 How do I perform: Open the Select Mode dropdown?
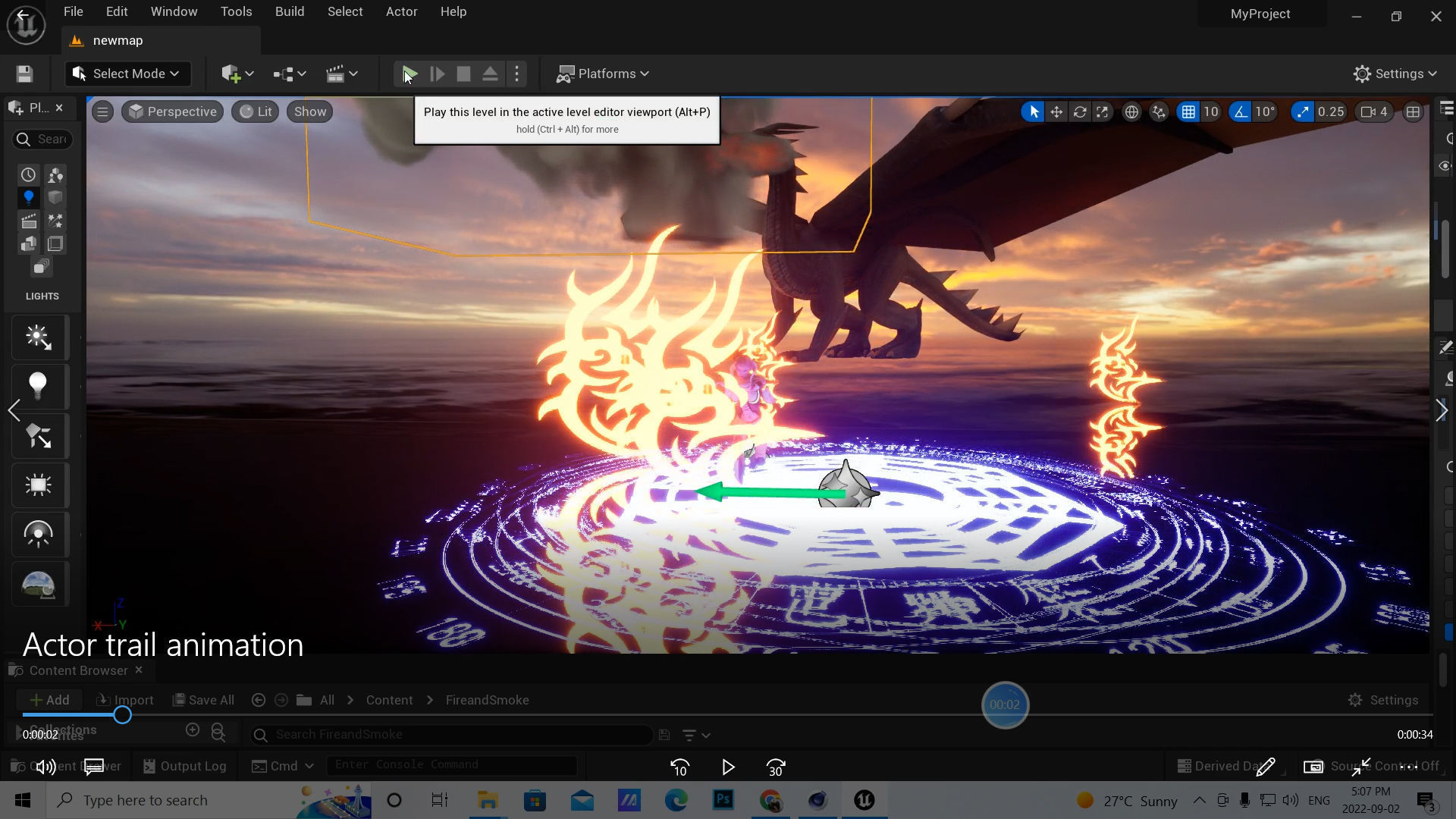(x=127, y=74)
